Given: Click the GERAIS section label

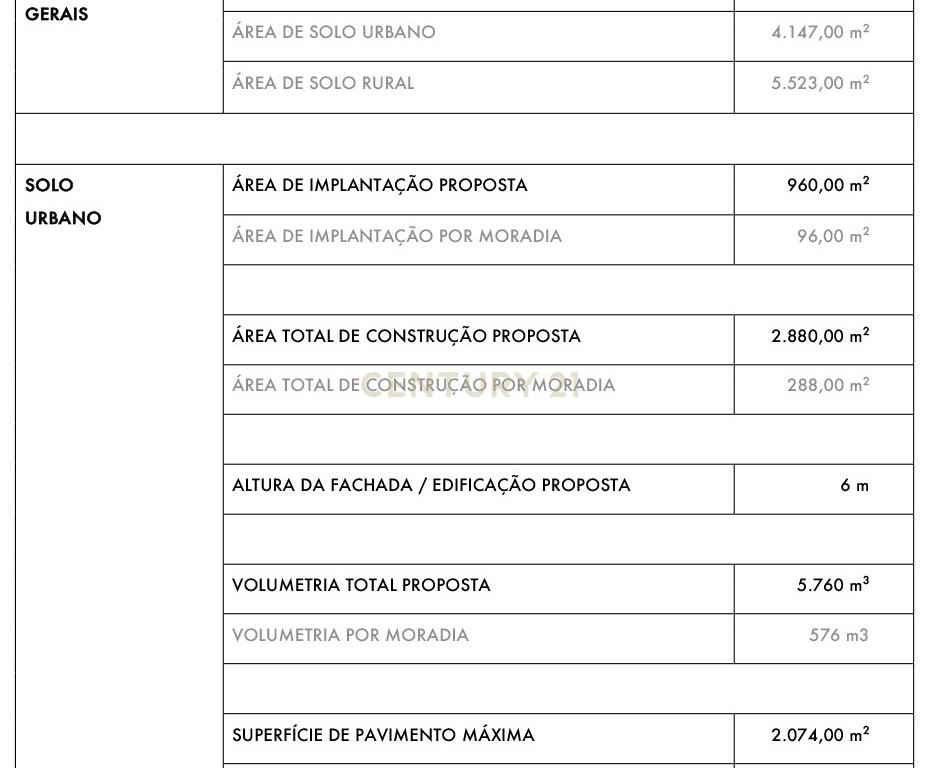Looking at the screenshot, I should tap(56, 15).
